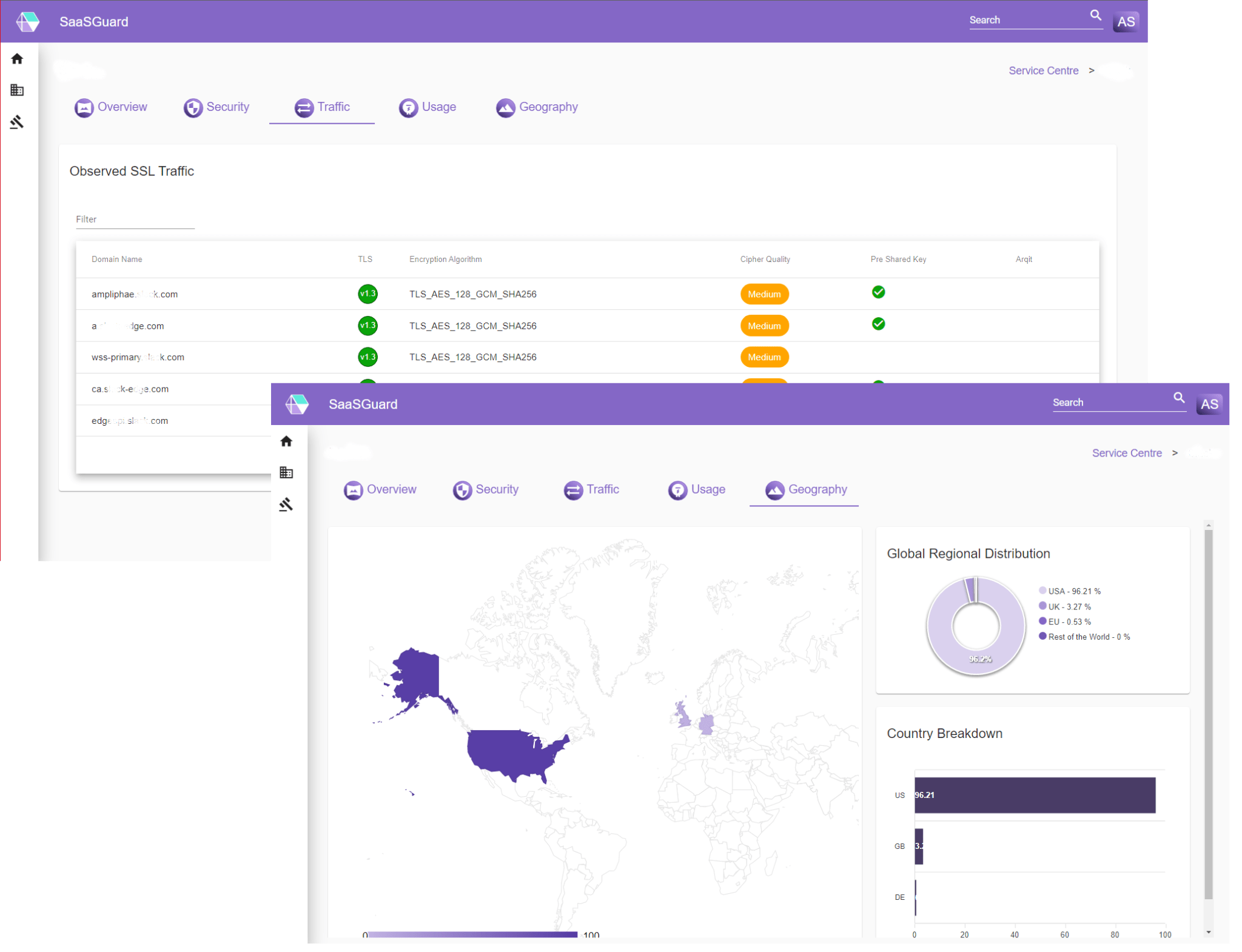
Task: Toggle EU legend entry in distribution chart
Action: tap(1069, 622)
